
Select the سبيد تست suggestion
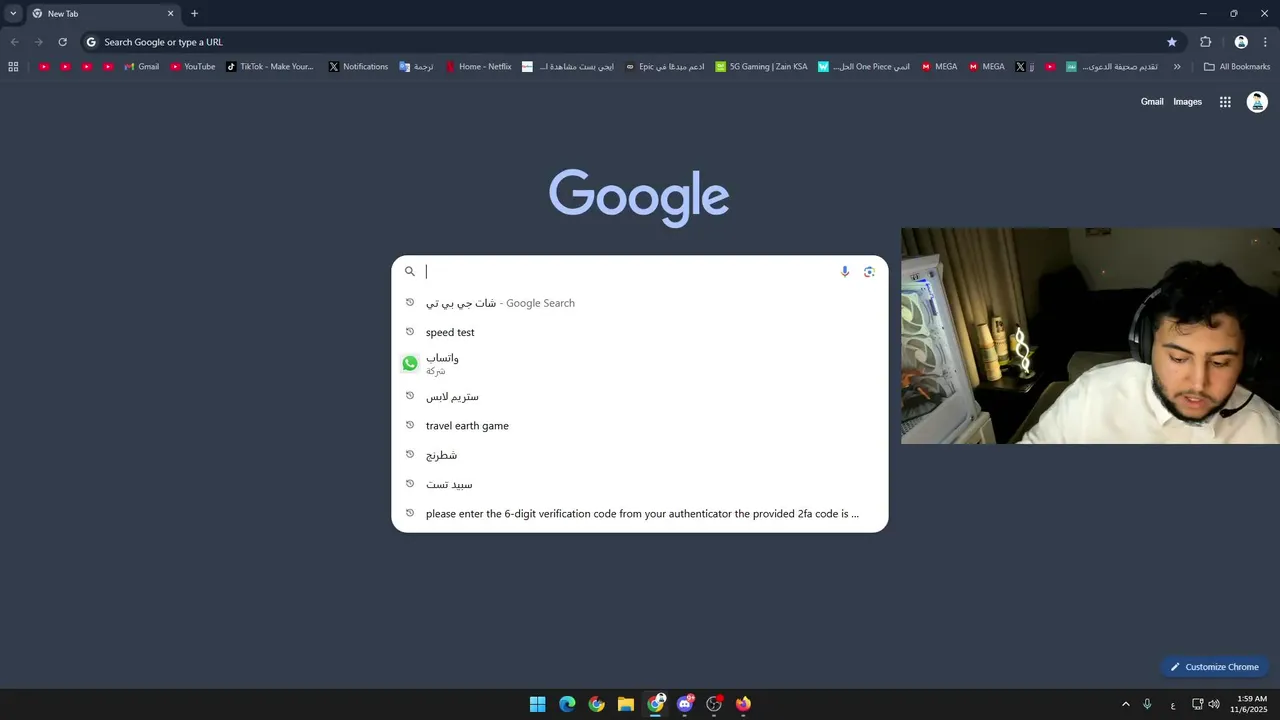pyautogui.click(x=640, y=484)
